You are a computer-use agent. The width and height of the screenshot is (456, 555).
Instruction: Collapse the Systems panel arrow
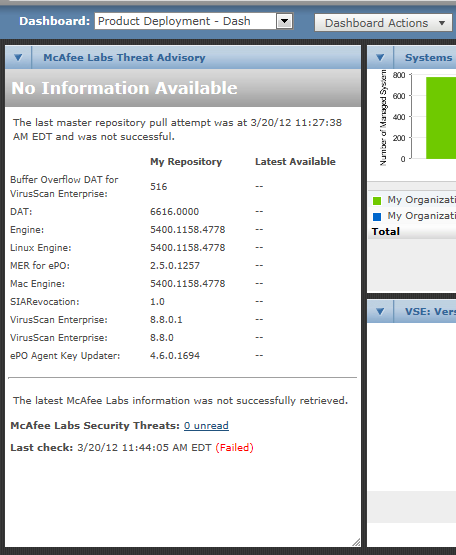380,57
